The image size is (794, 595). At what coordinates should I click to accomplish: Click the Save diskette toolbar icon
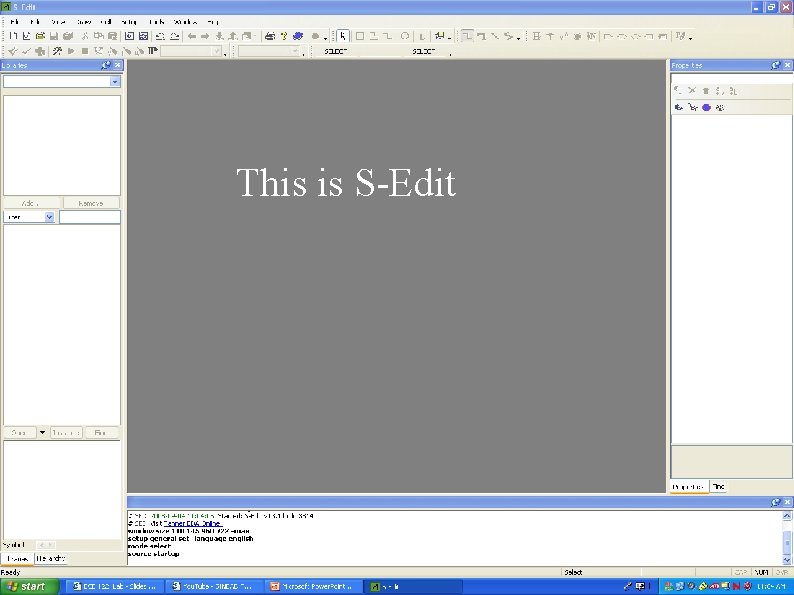point(54,36)
